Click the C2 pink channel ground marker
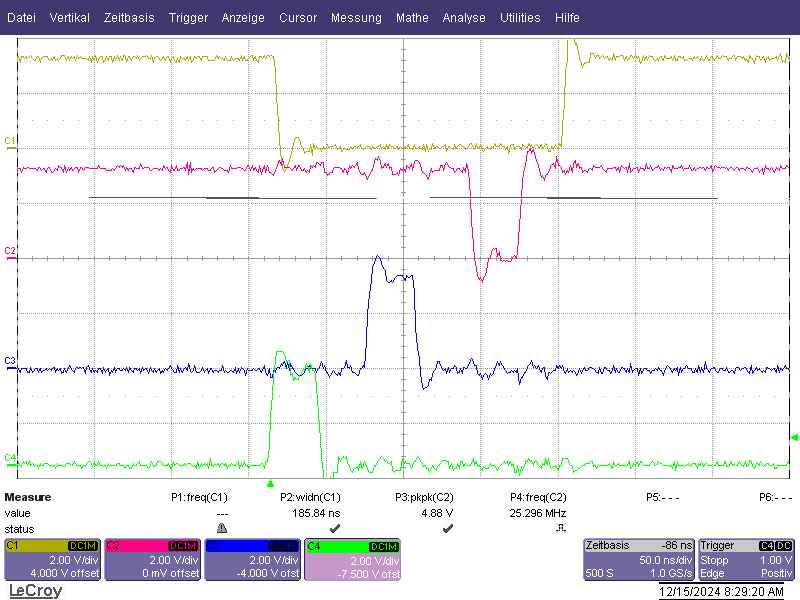The image size is (800, 600). pos(10,253)
